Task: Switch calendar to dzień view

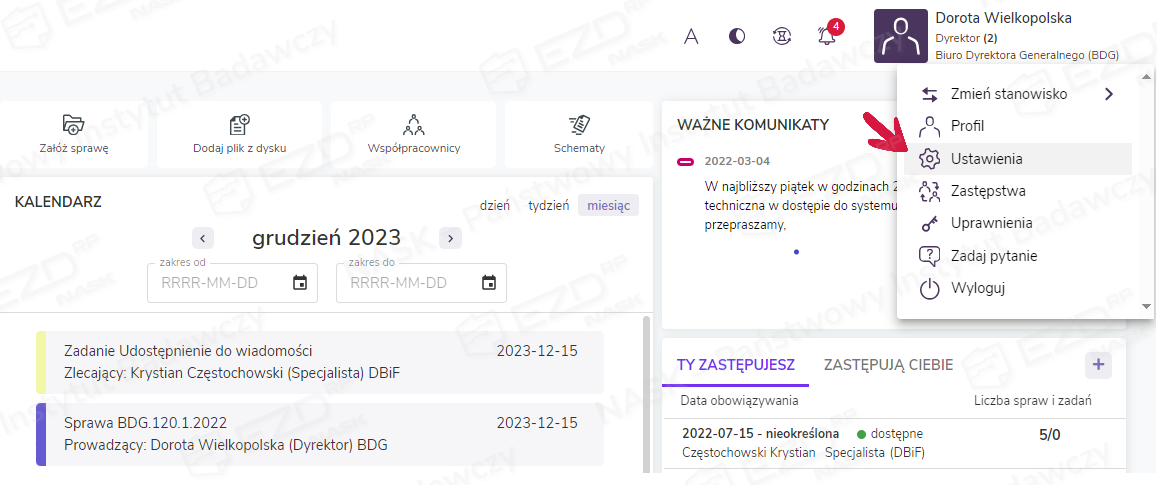Action: point(494,205)
